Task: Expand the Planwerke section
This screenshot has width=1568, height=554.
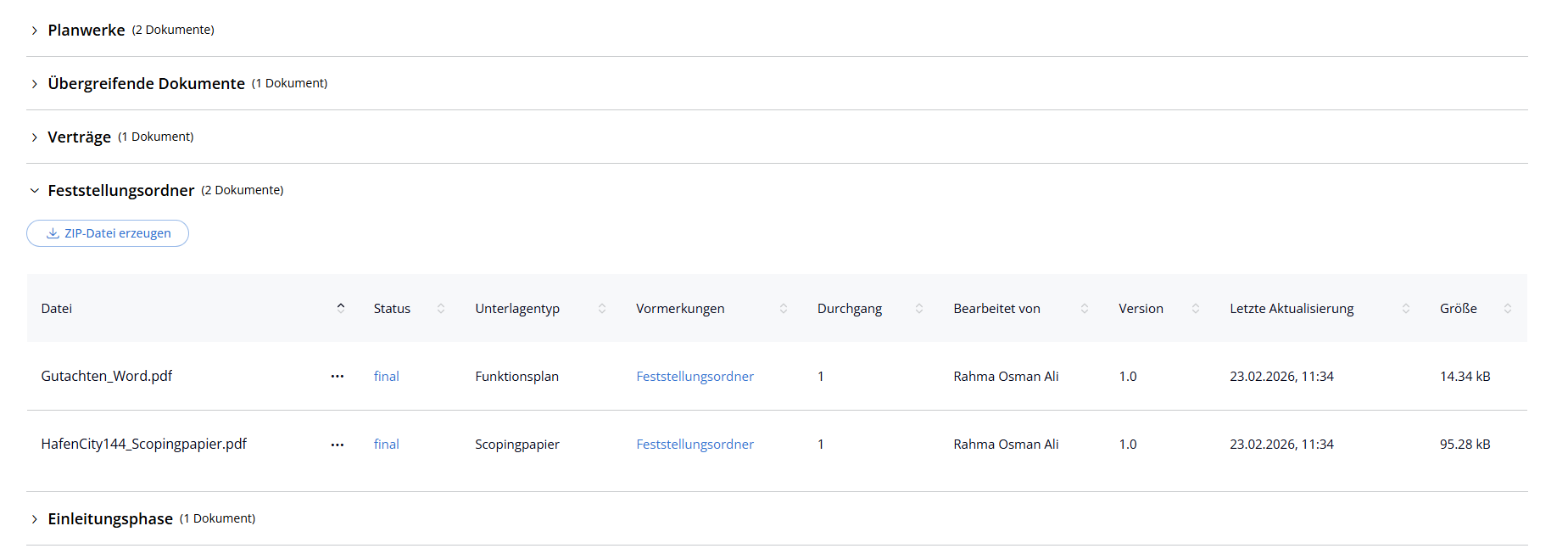Action: [x=35, y=31]
